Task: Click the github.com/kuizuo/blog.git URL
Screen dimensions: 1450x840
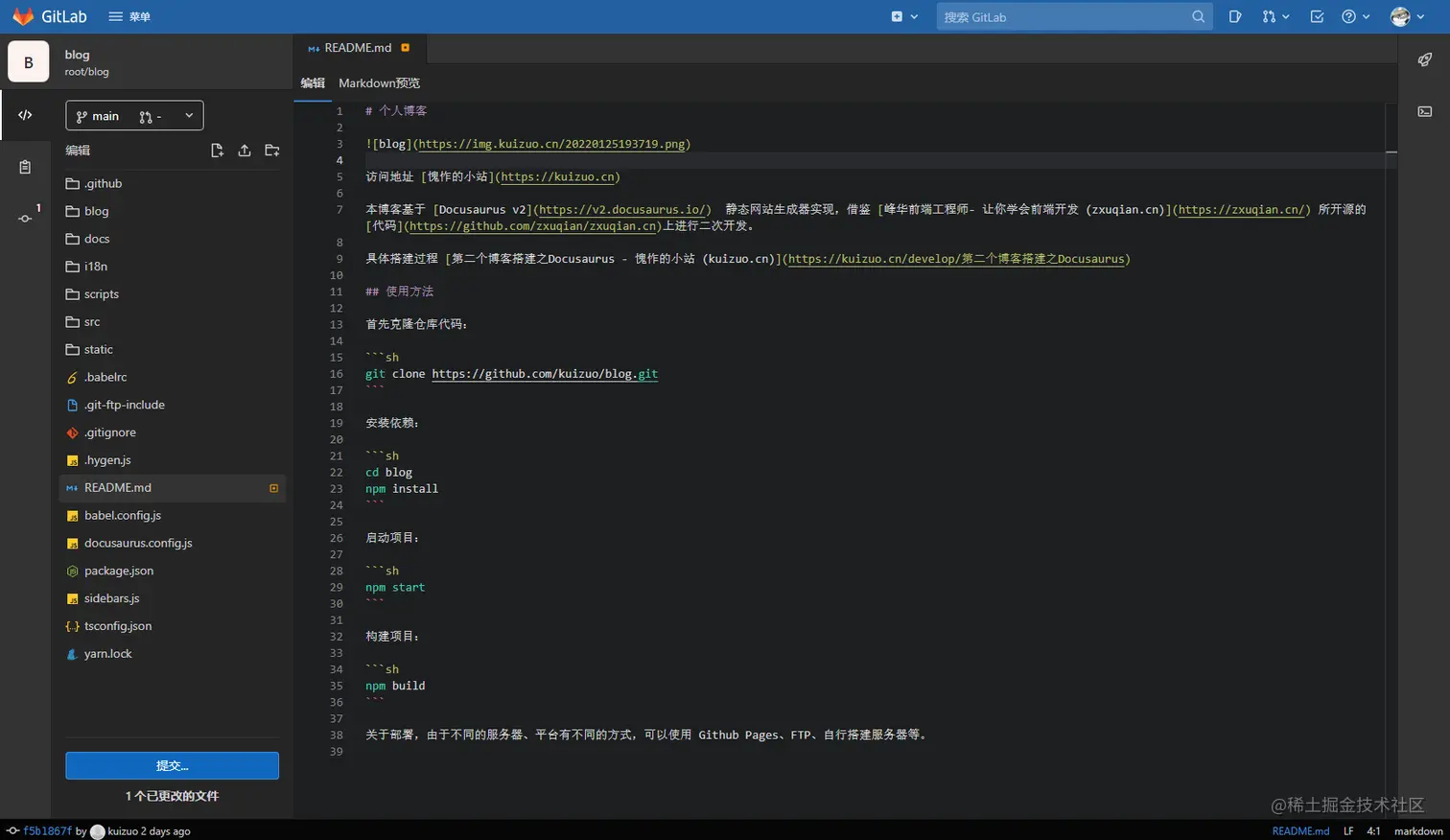Action: point(545,374)
